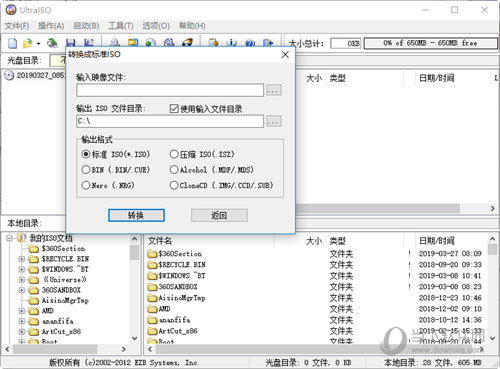The height and width of the screenshot is (369, 500).
Task: Select the Nero (.NRG) output format
Action: pos(86,185)
